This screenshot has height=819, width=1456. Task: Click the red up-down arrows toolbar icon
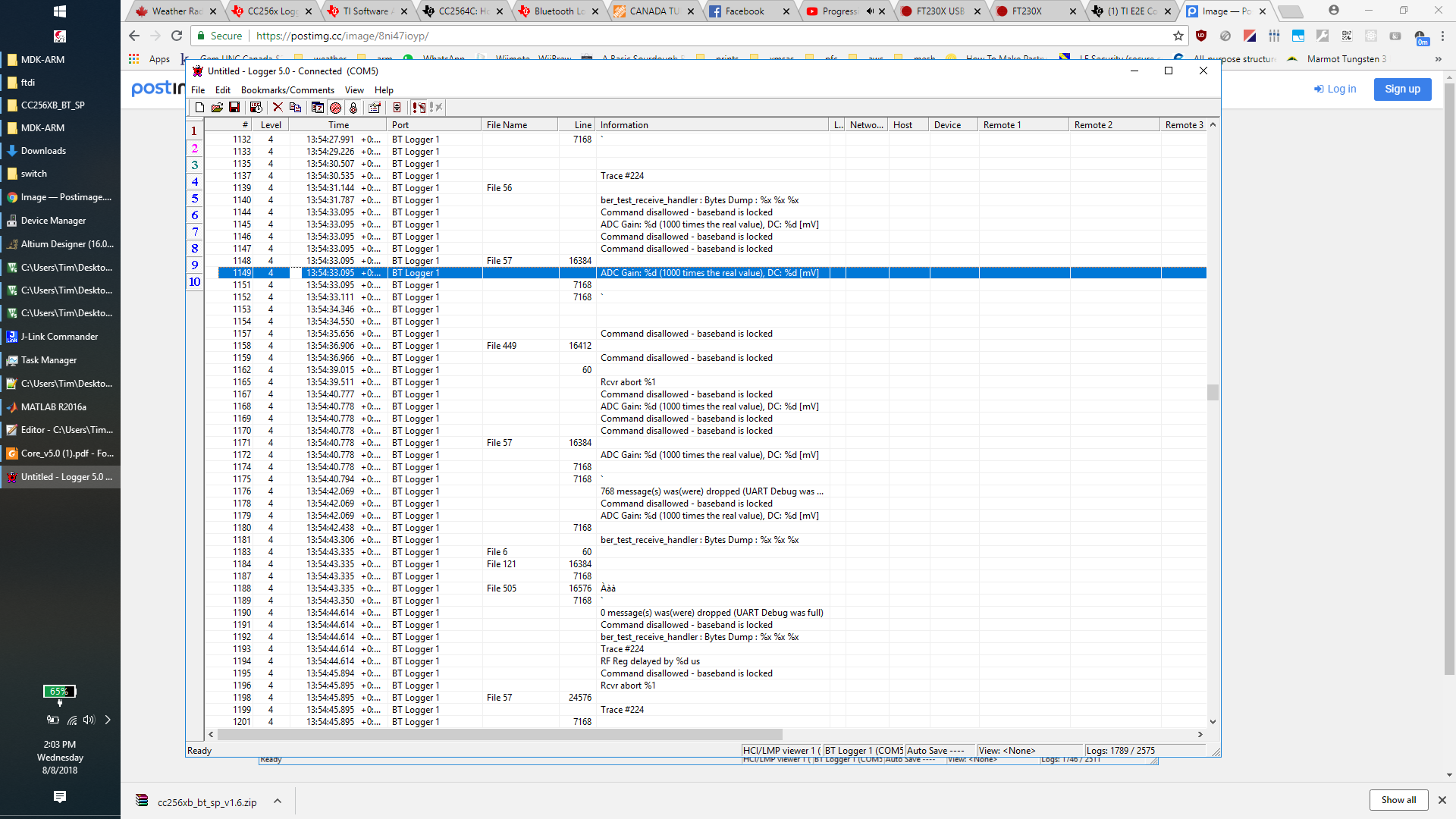(x=397, y=108)
